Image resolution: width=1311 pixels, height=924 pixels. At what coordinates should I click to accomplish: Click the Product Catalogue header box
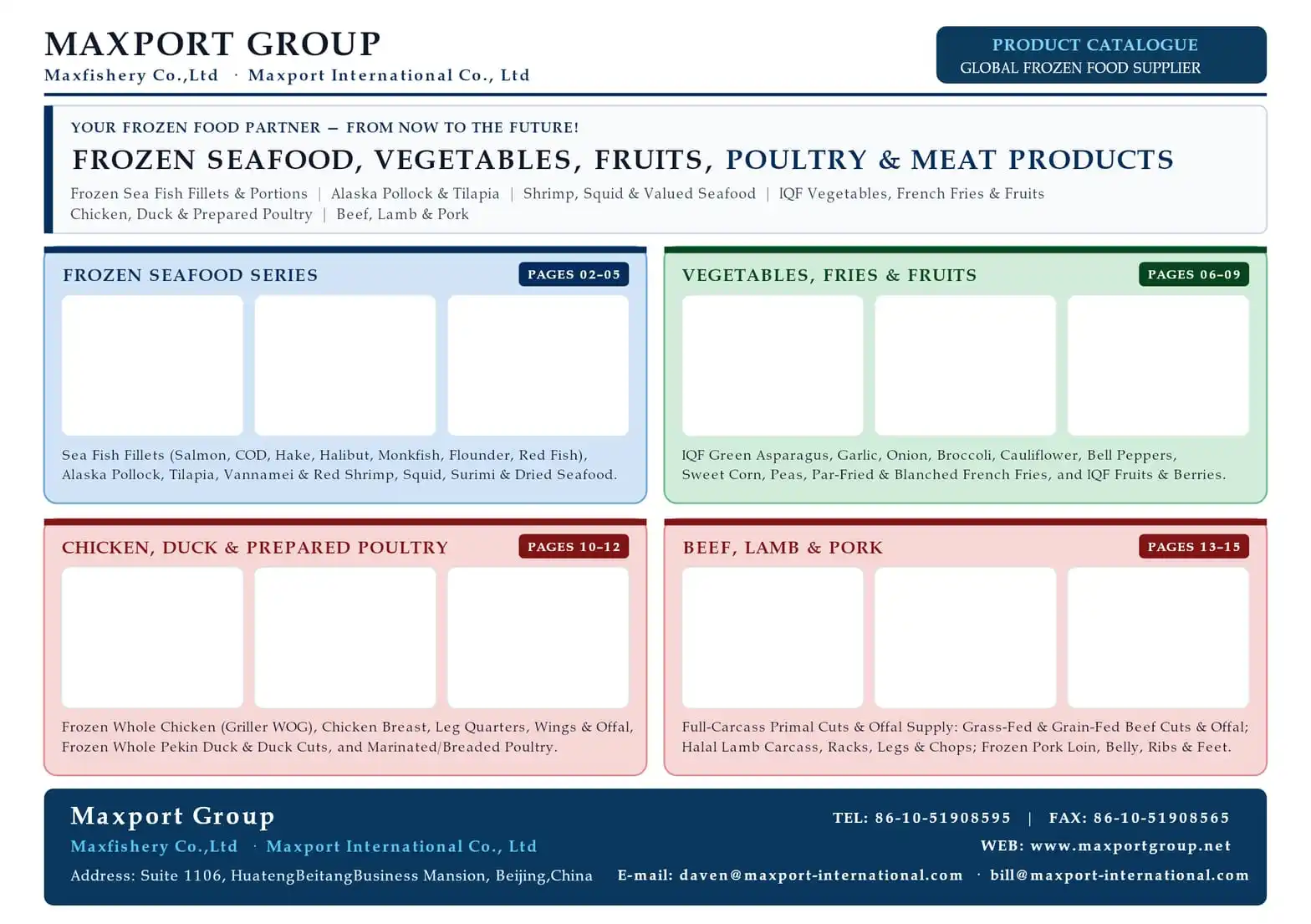1101,55
